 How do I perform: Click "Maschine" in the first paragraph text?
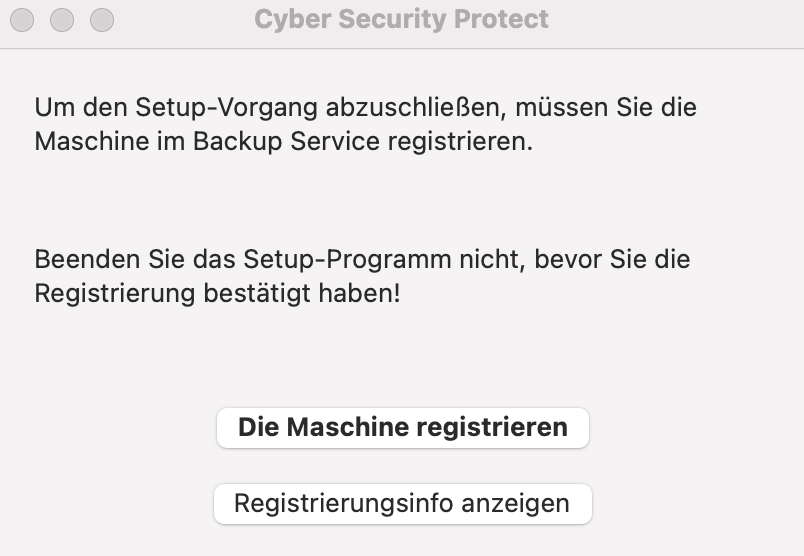(85, 141)
